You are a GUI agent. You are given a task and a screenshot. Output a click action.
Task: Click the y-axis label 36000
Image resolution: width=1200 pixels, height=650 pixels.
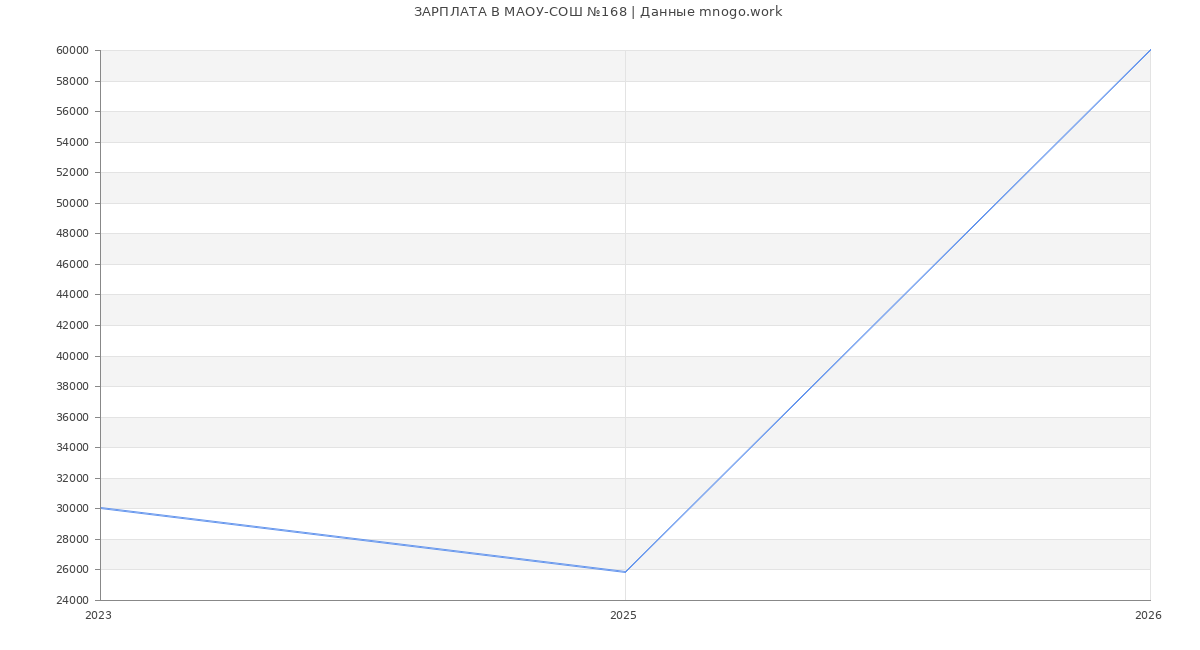coord(73,417)
